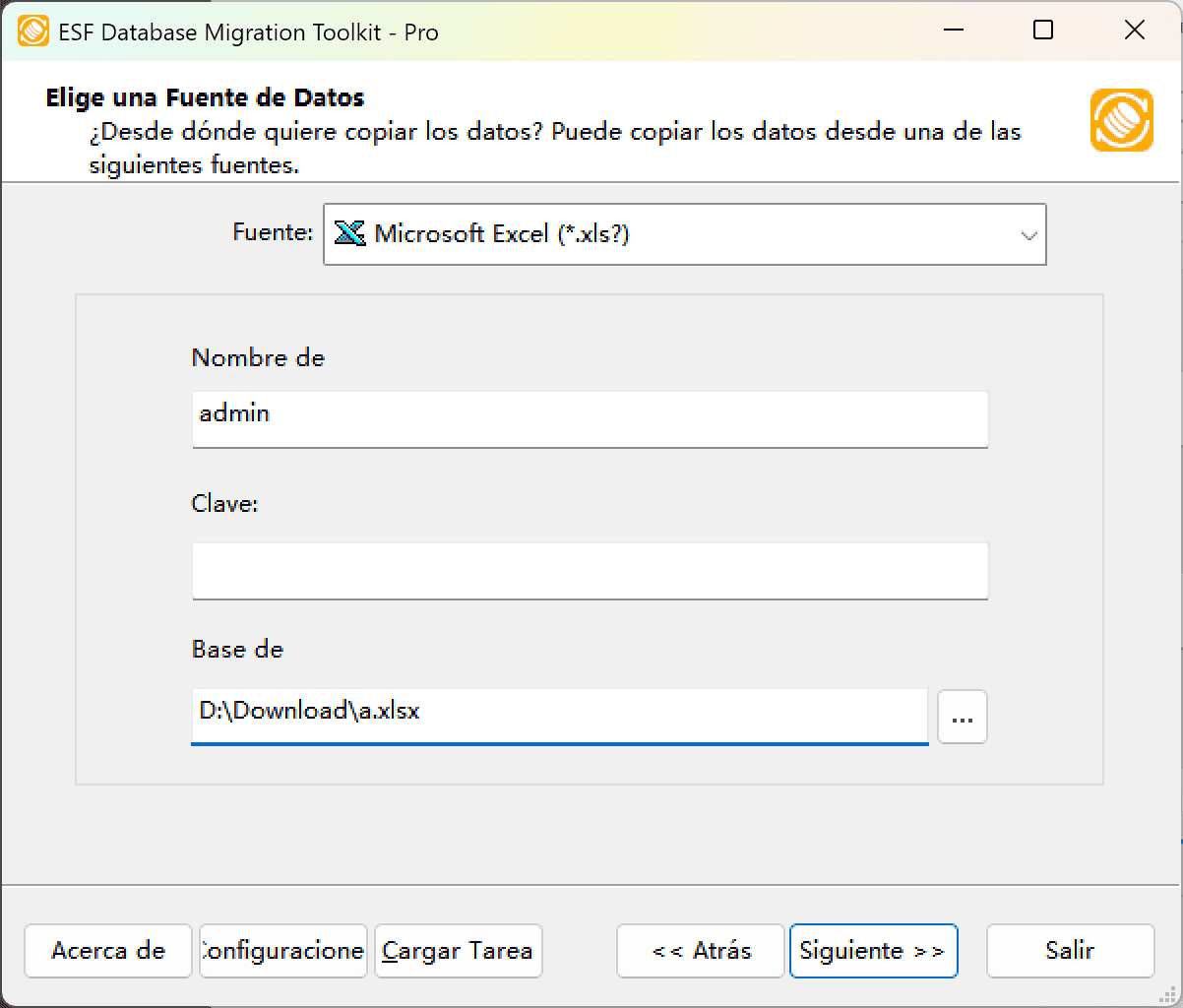The image size is (1183, 1008).
Task: Click the empty Clave password field
Action: pyautogui.click(x=590, y=571)
